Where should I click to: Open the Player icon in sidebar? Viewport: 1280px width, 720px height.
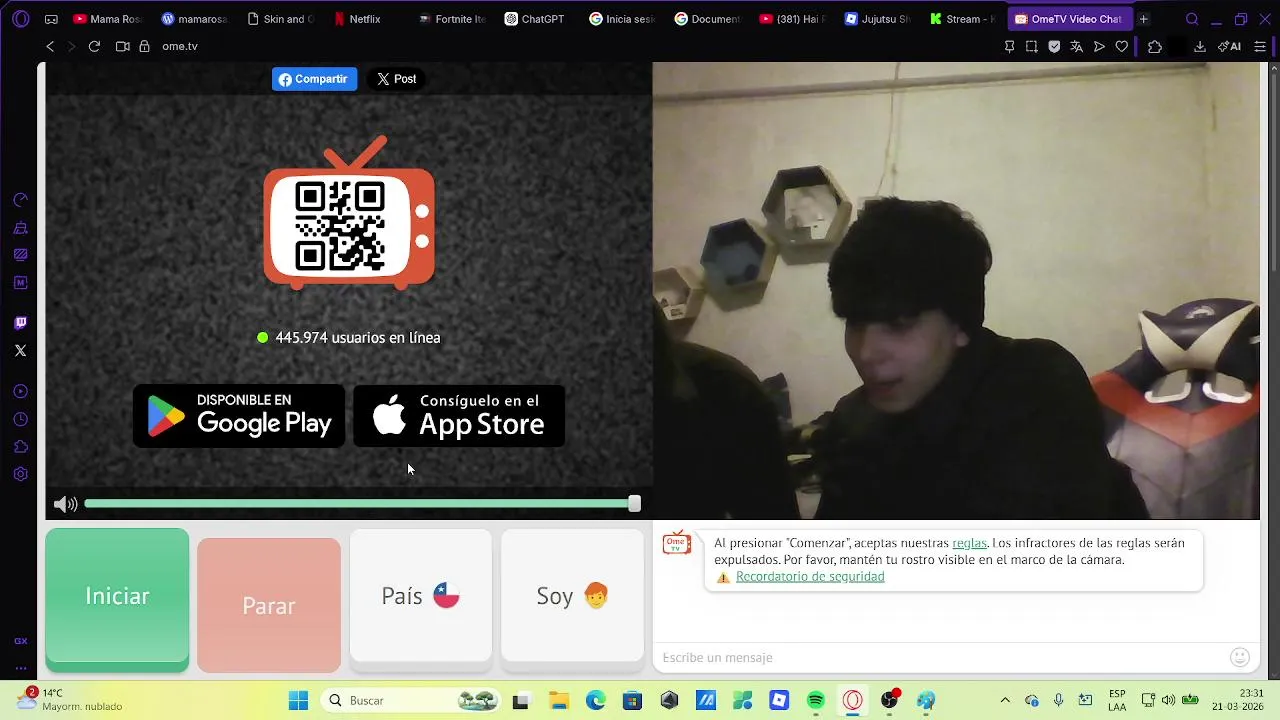(x=20, y=391)
